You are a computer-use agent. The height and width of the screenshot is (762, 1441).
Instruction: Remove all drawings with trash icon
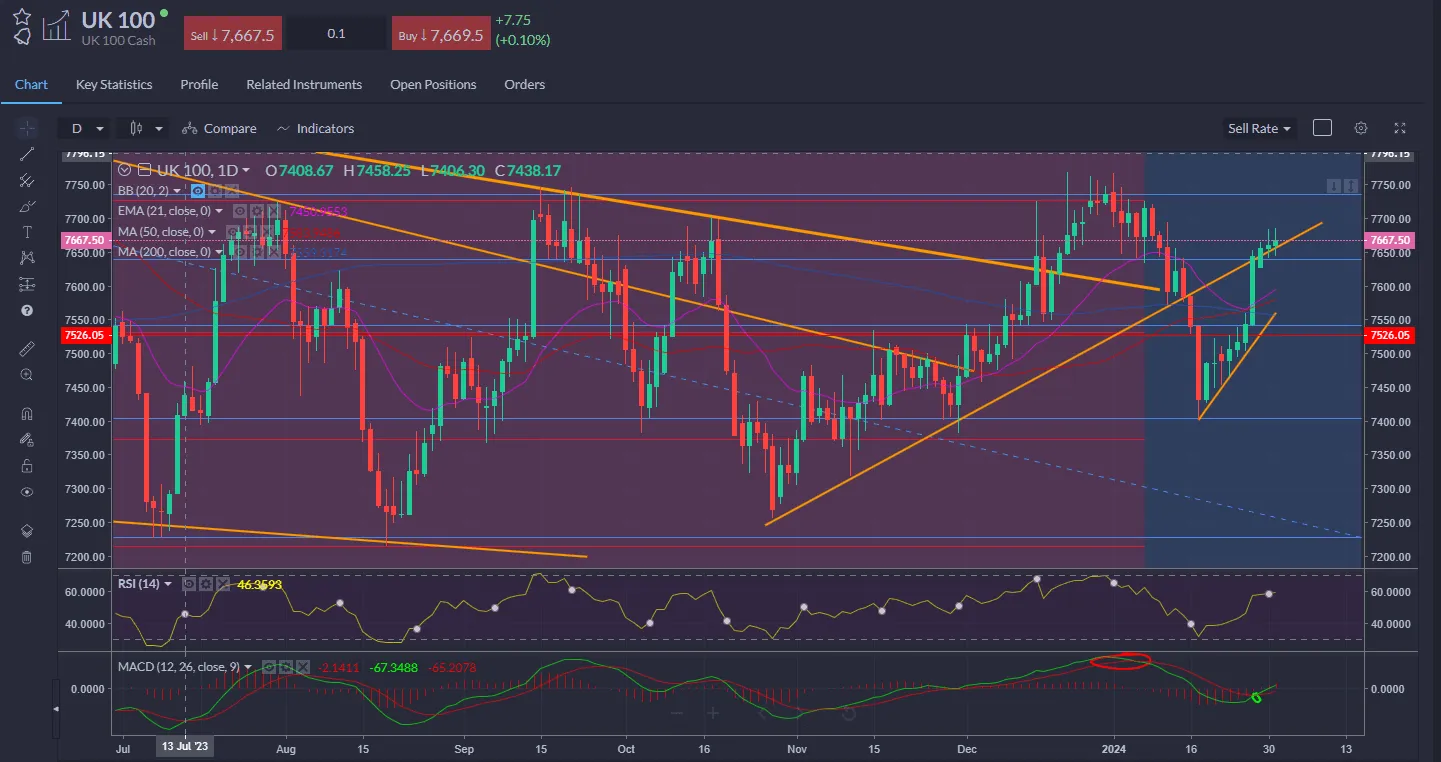[27, 557]
